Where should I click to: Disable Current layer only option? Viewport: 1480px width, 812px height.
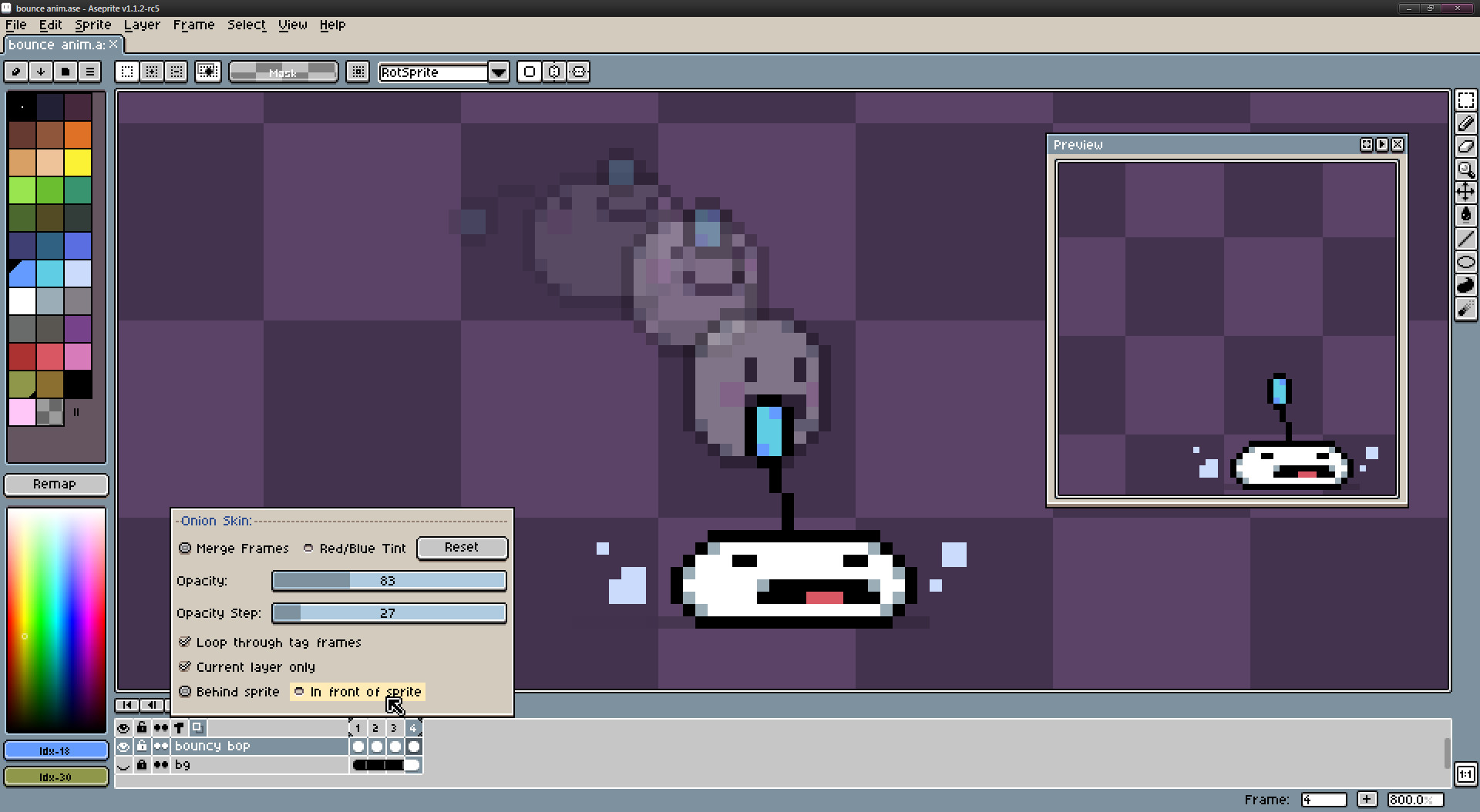click(x=185, y=666)
